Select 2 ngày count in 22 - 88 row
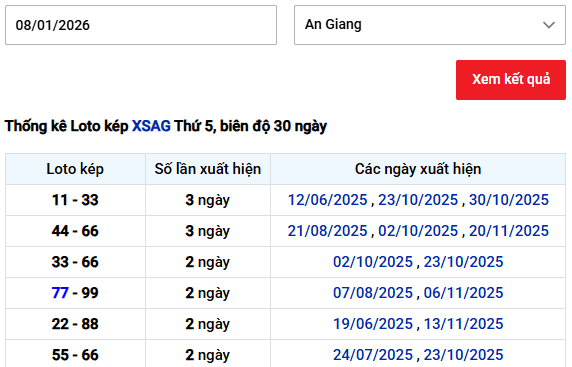Viewport: 572px width, 367px height. coord(208,324)
